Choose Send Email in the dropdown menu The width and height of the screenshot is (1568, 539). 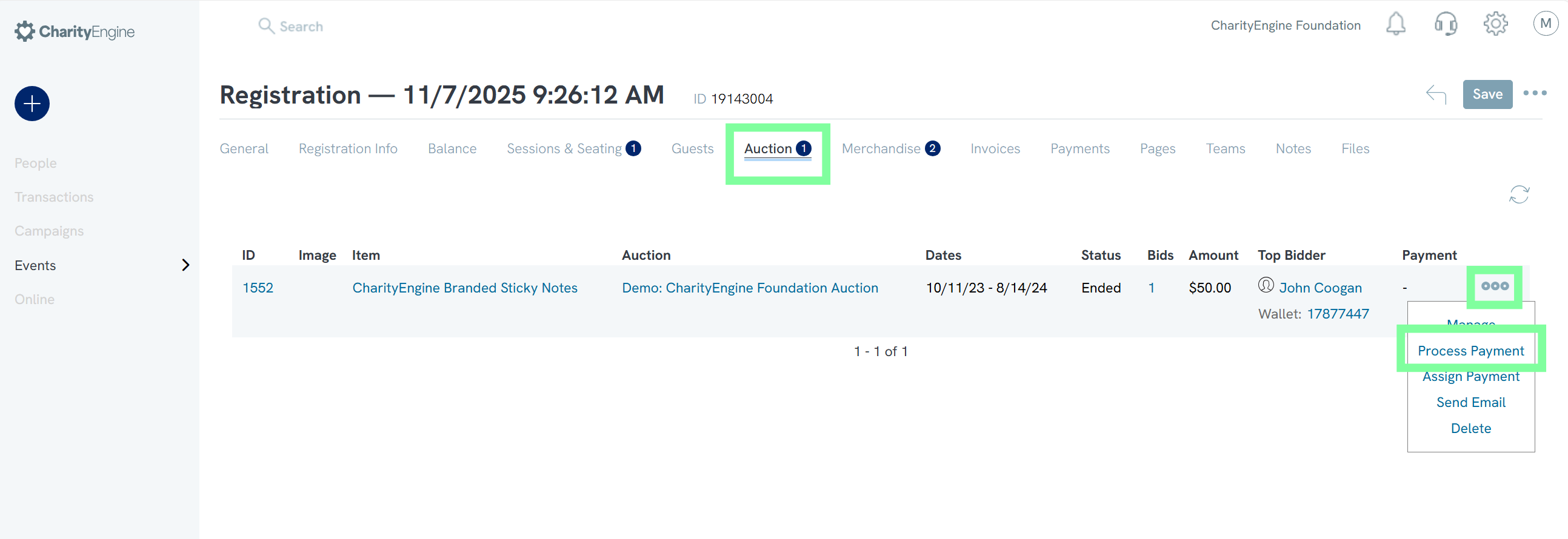(1470, 402)
